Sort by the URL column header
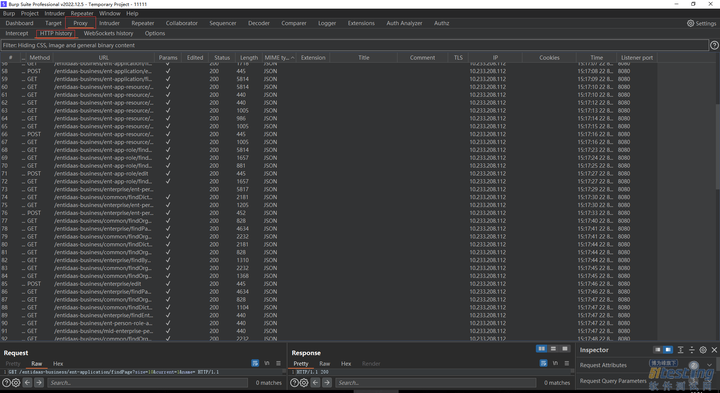The height and width of the screenshot is (393, 720). [104, 57]
